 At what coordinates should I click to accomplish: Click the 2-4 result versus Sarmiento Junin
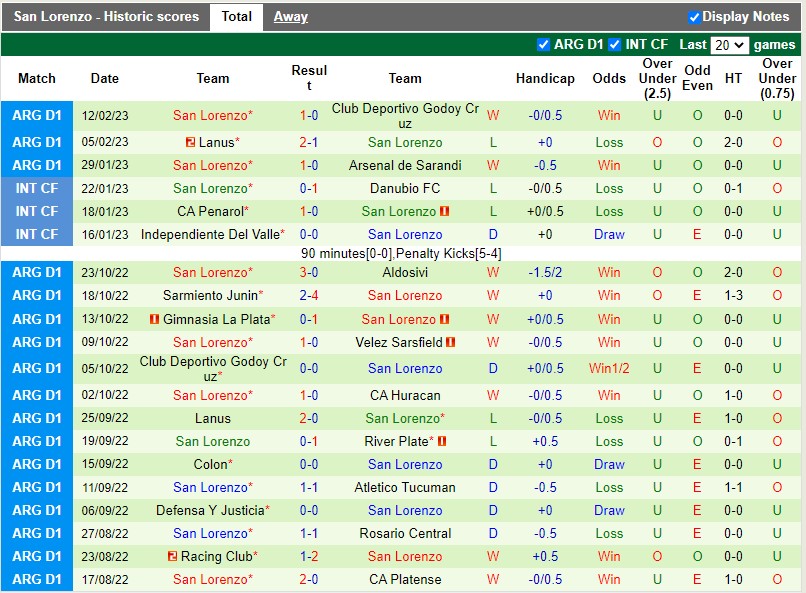tap(309, 295)
